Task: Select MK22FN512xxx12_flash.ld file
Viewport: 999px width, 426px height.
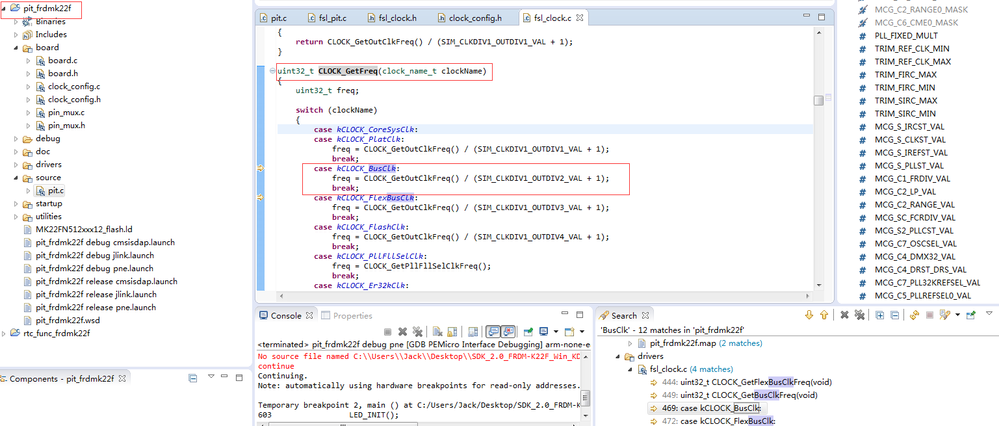Action: 83,229
